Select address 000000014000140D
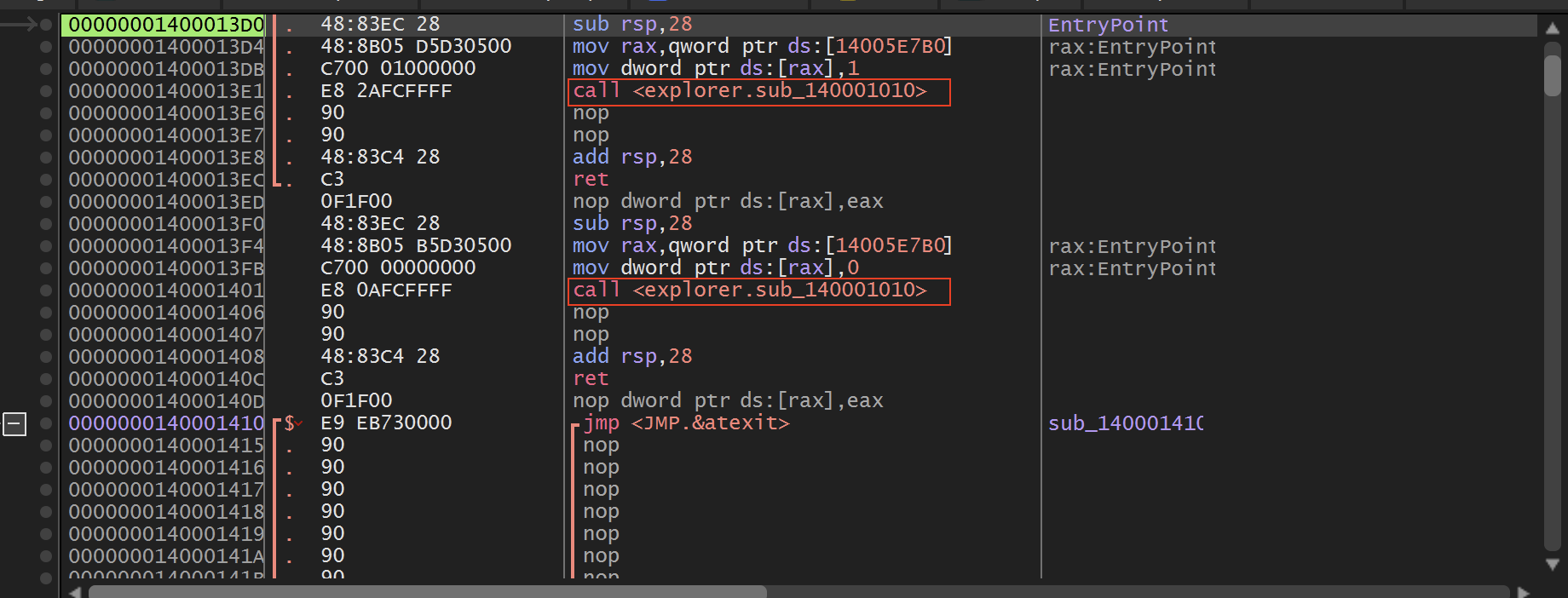 166,401
